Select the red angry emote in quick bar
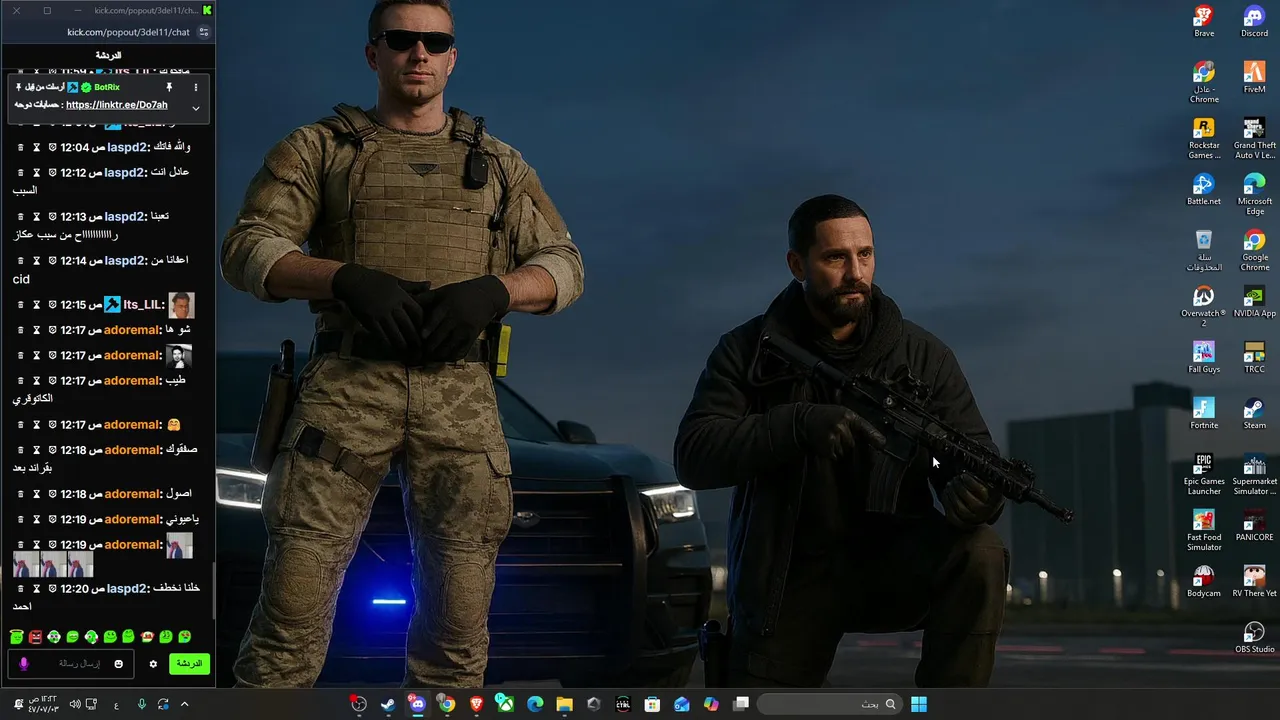 35,637
